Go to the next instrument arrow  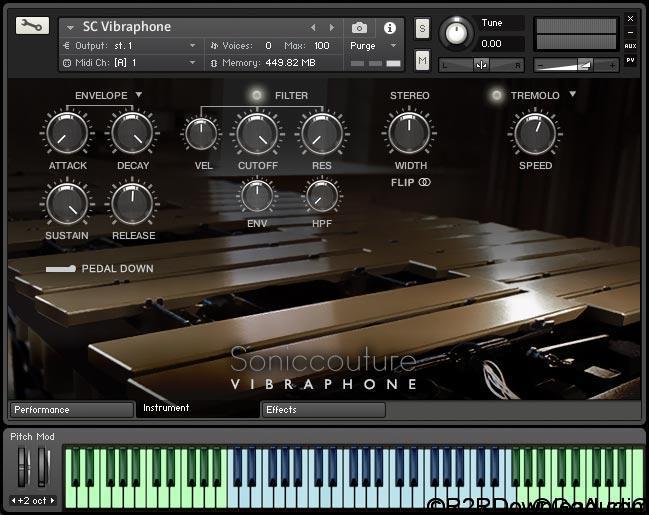pos(332,27)
